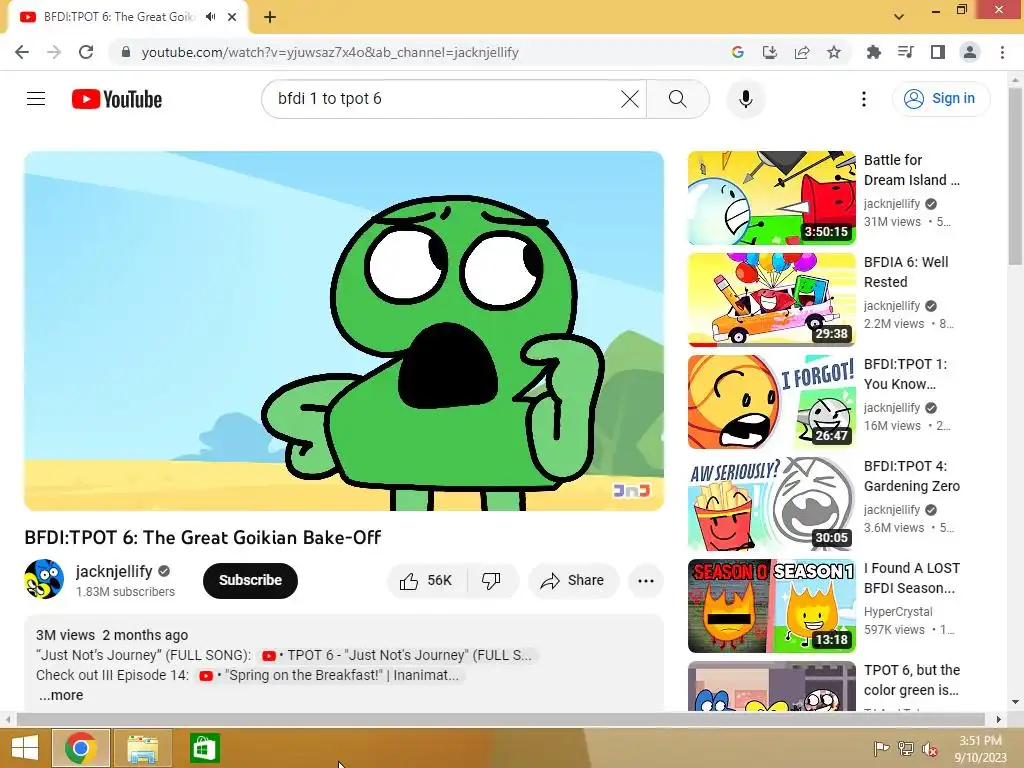Click HyperCrystal channel name
The width and height of the screenshot is (1024, 768).
click(x=898, y=612)
